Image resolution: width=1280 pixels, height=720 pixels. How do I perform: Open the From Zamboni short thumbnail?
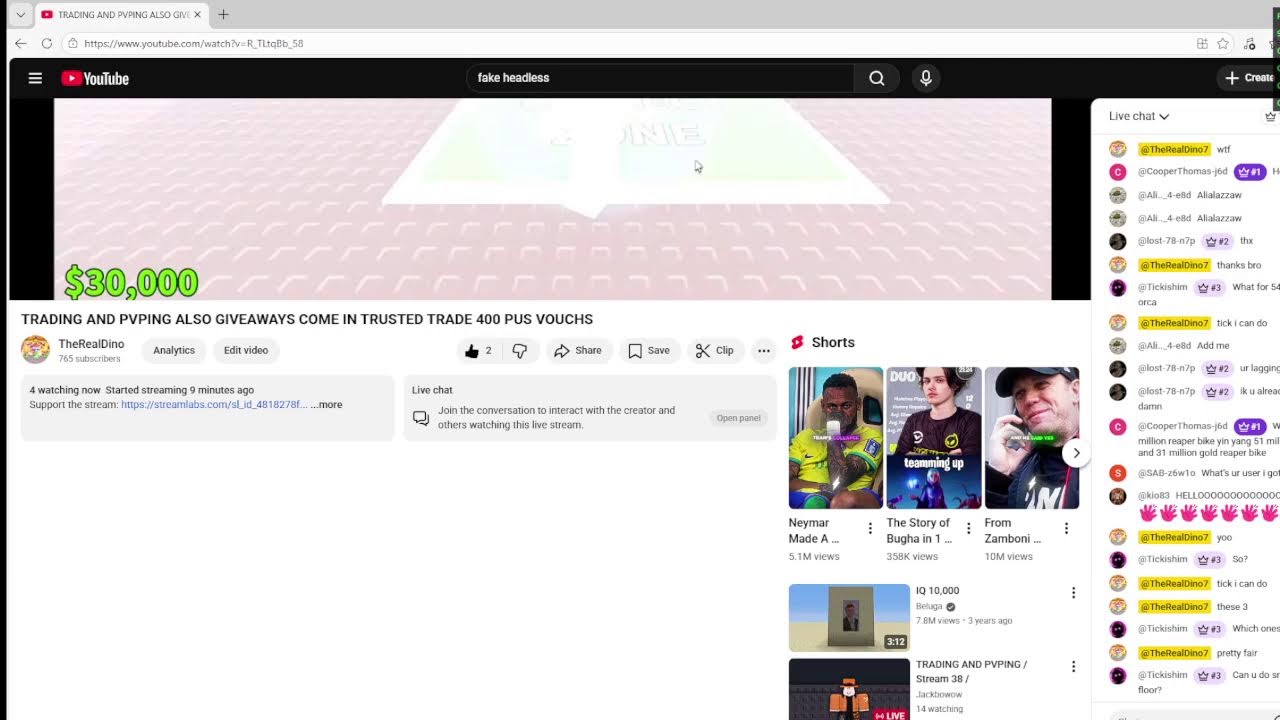(1032, 438)
